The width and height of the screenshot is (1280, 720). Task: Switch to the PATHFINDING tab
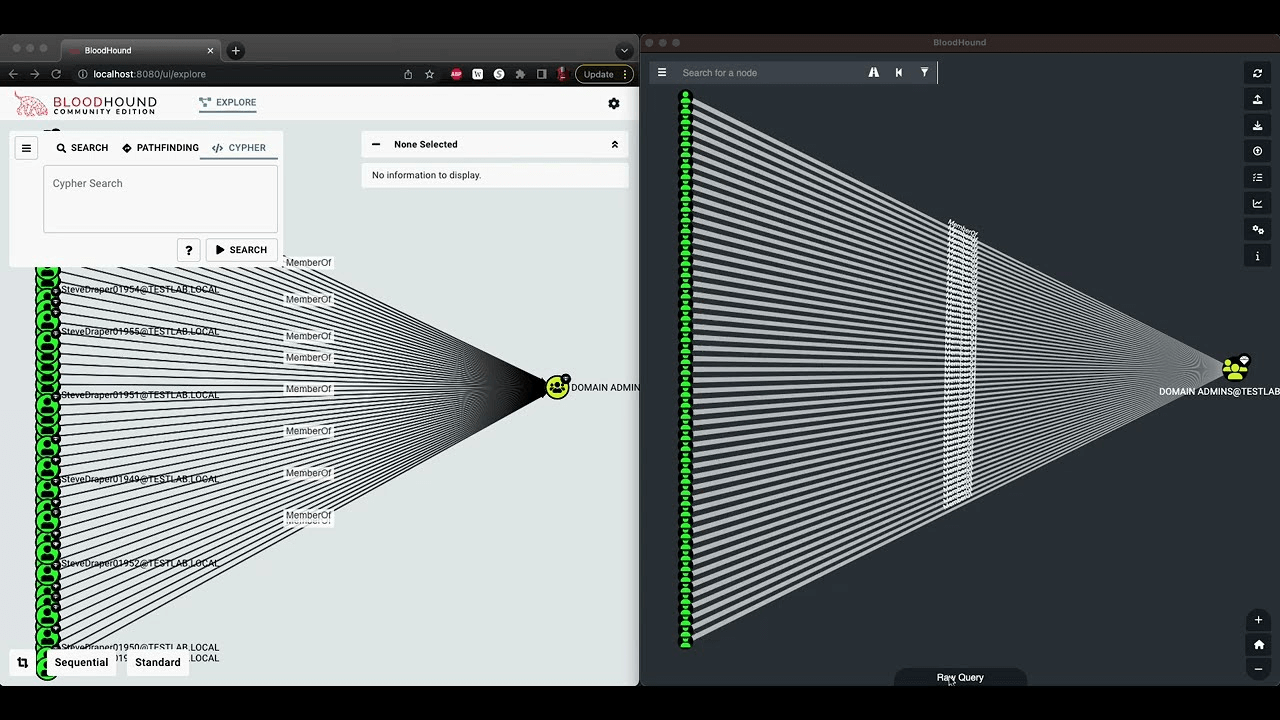(x=160, y=147)
